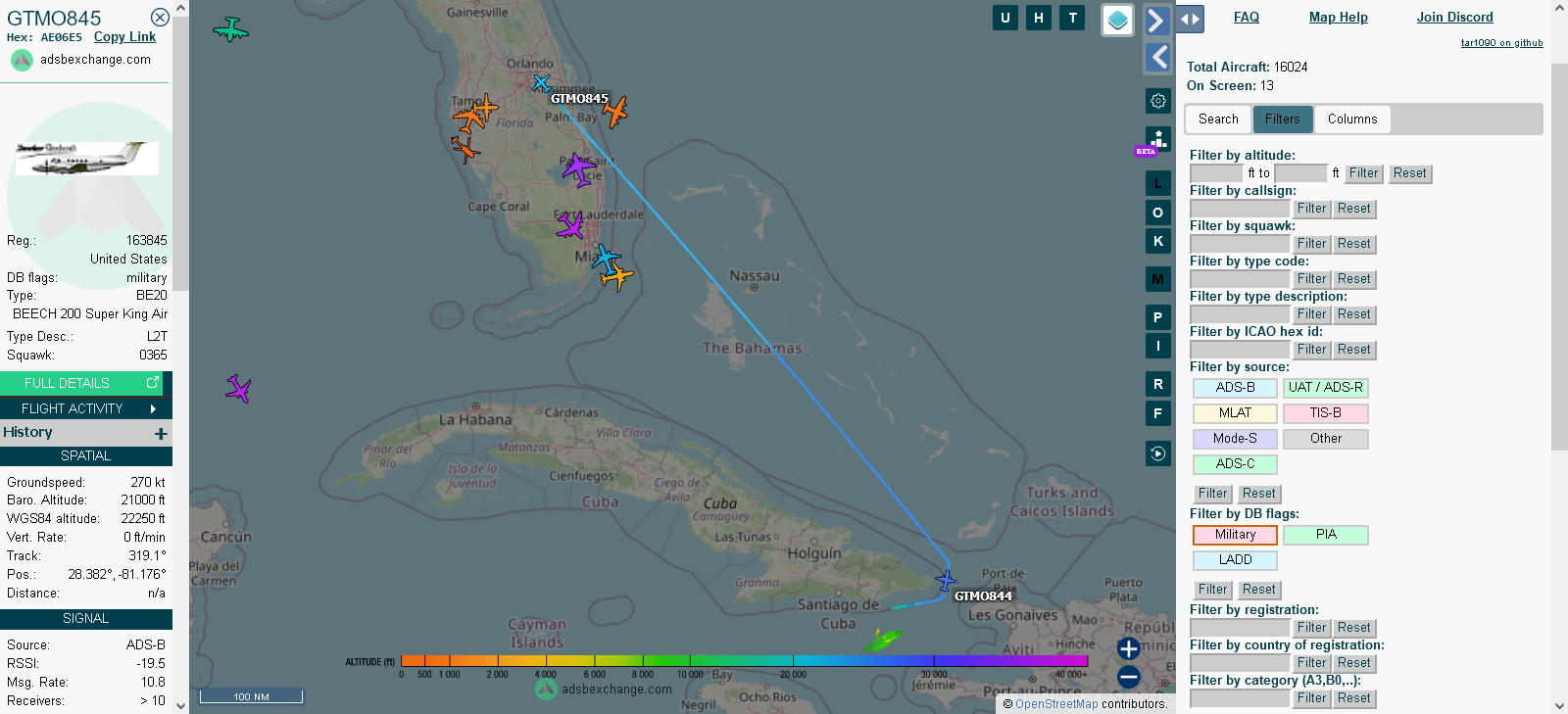Reset the DB flags filter
The height and width of the screenshot is (714, 1568).
click(x=1259, y=590)
